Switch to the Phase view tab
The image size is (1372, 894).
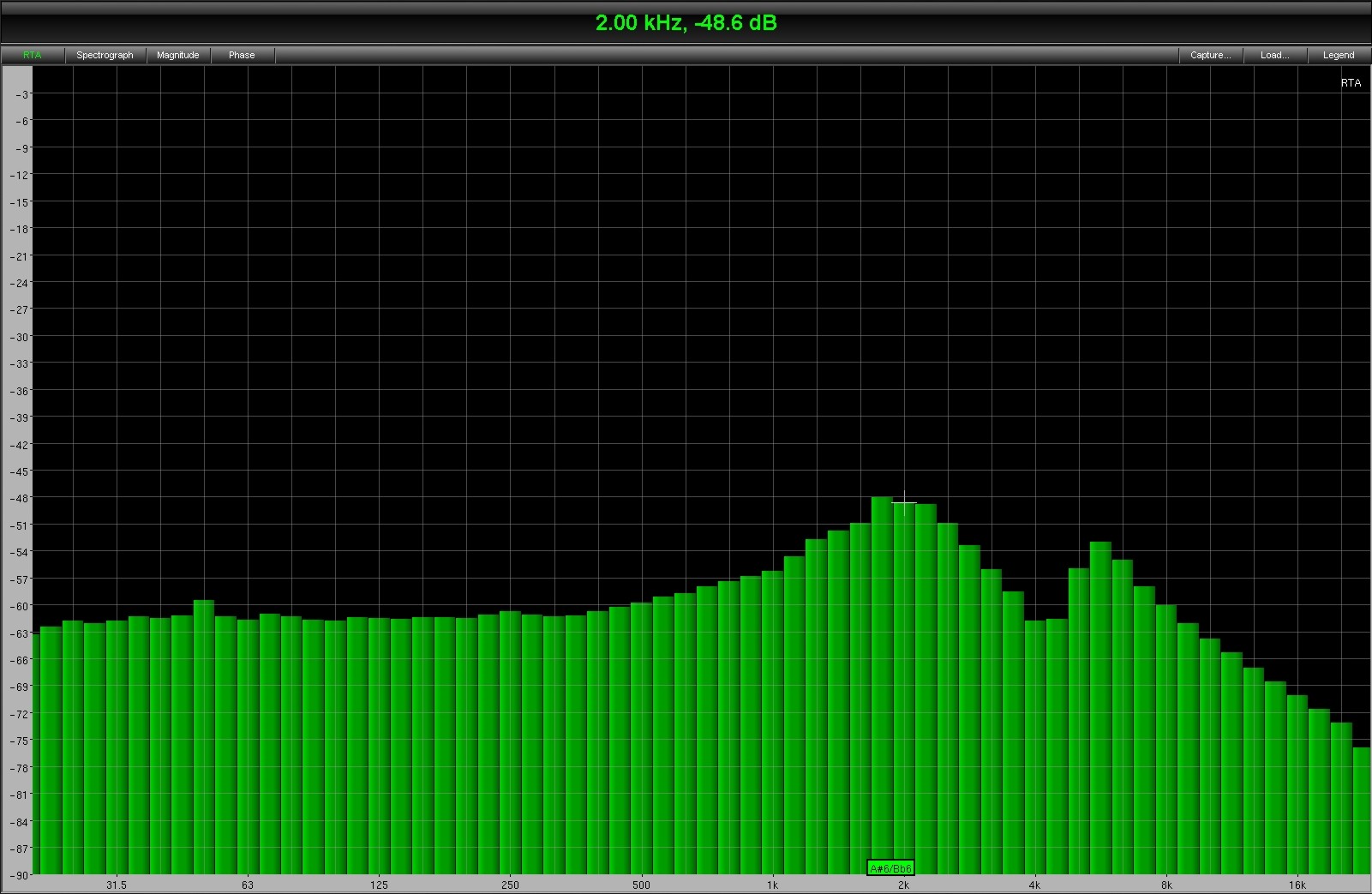coord(242,55)
